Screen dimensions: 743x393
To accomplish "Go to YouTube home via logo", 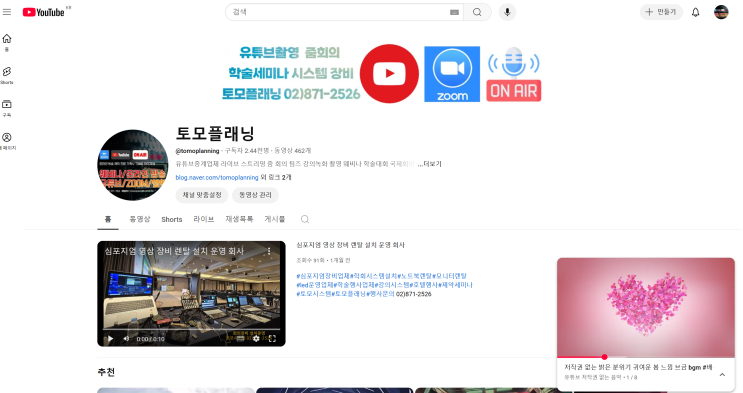I will (44, 12).
